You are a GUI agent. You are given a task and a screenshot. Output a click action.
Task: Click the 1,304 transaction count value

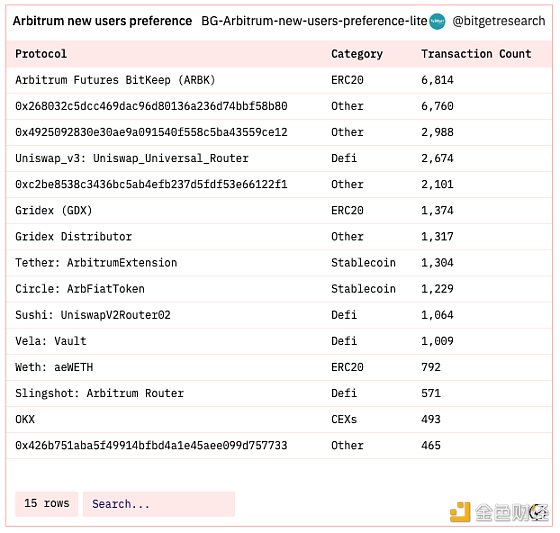pyautogui.click(x=437, y=263)
